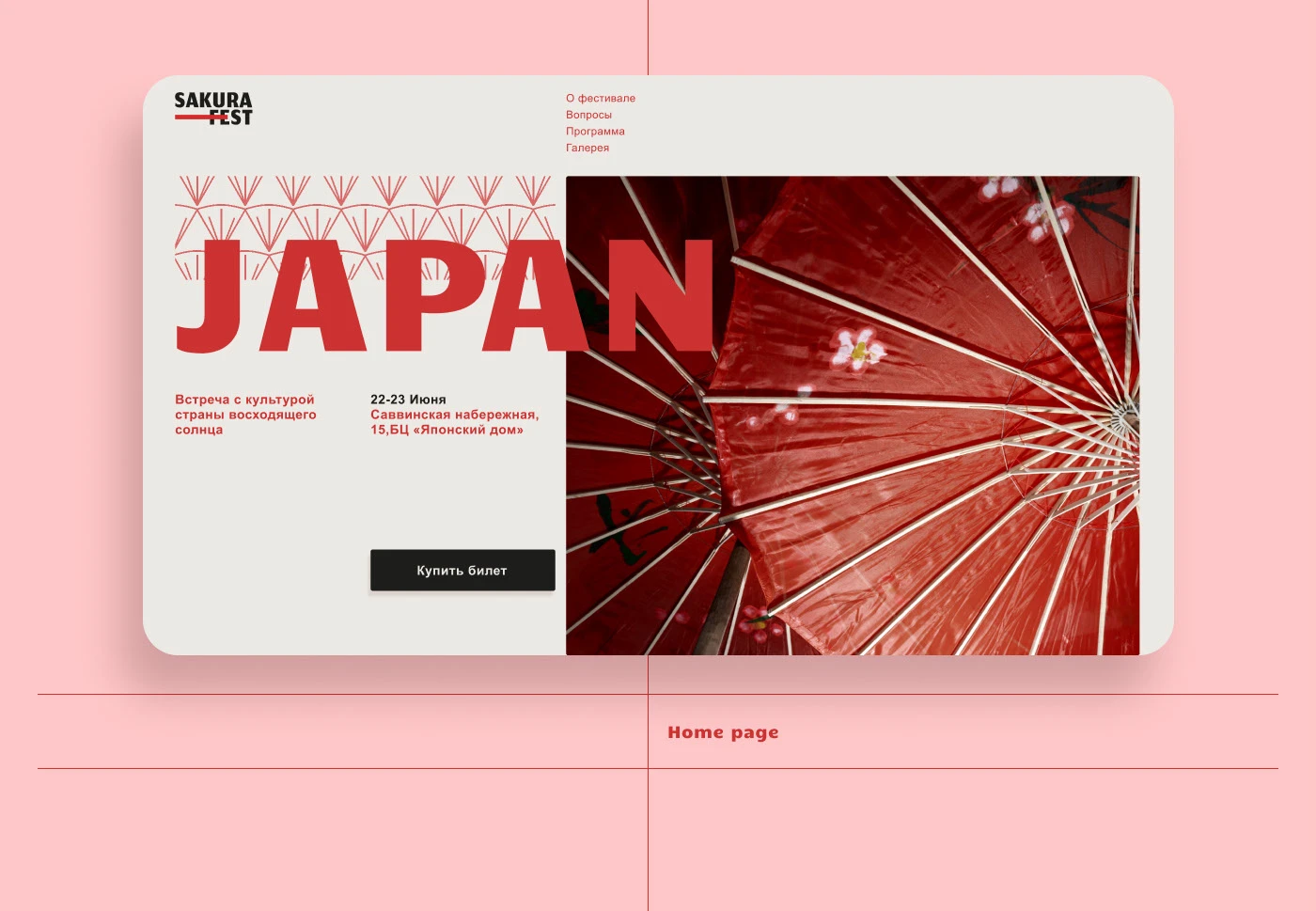1316x911 pixels.
Task: Go to the Галерея page
Action: (587, 148)
